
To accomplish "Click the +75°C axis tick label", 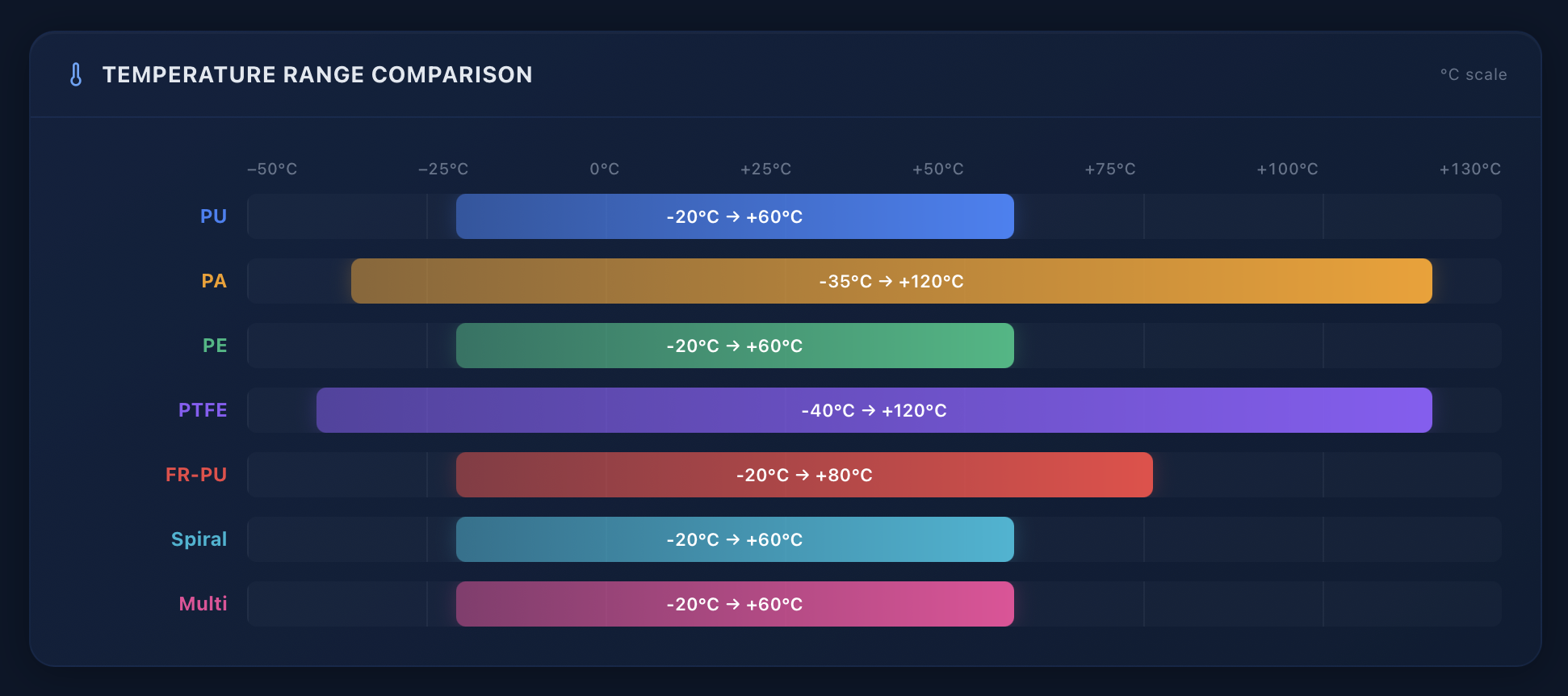I will [1109, 169].
